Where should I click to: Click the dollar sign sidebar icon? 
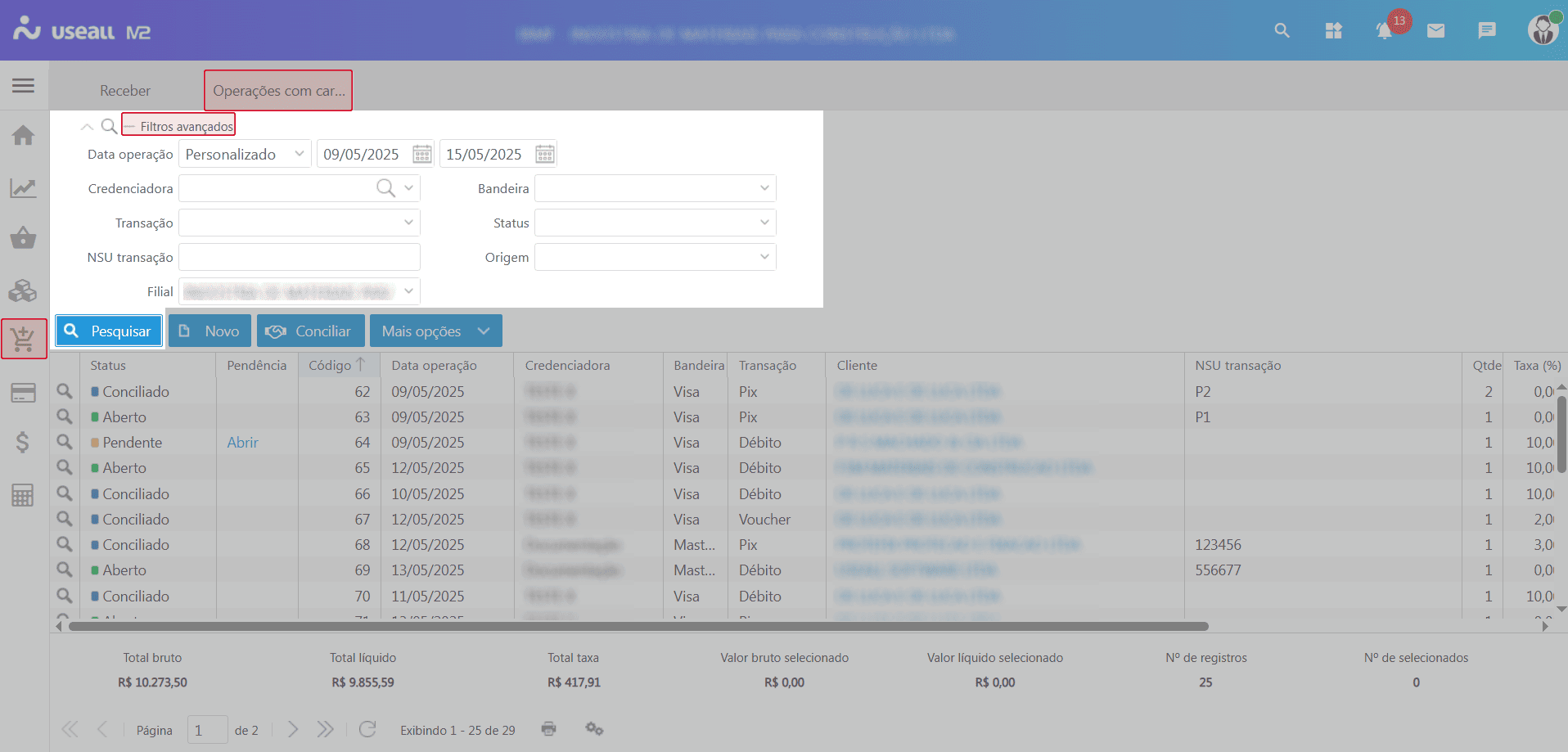(x=23, y=443)
